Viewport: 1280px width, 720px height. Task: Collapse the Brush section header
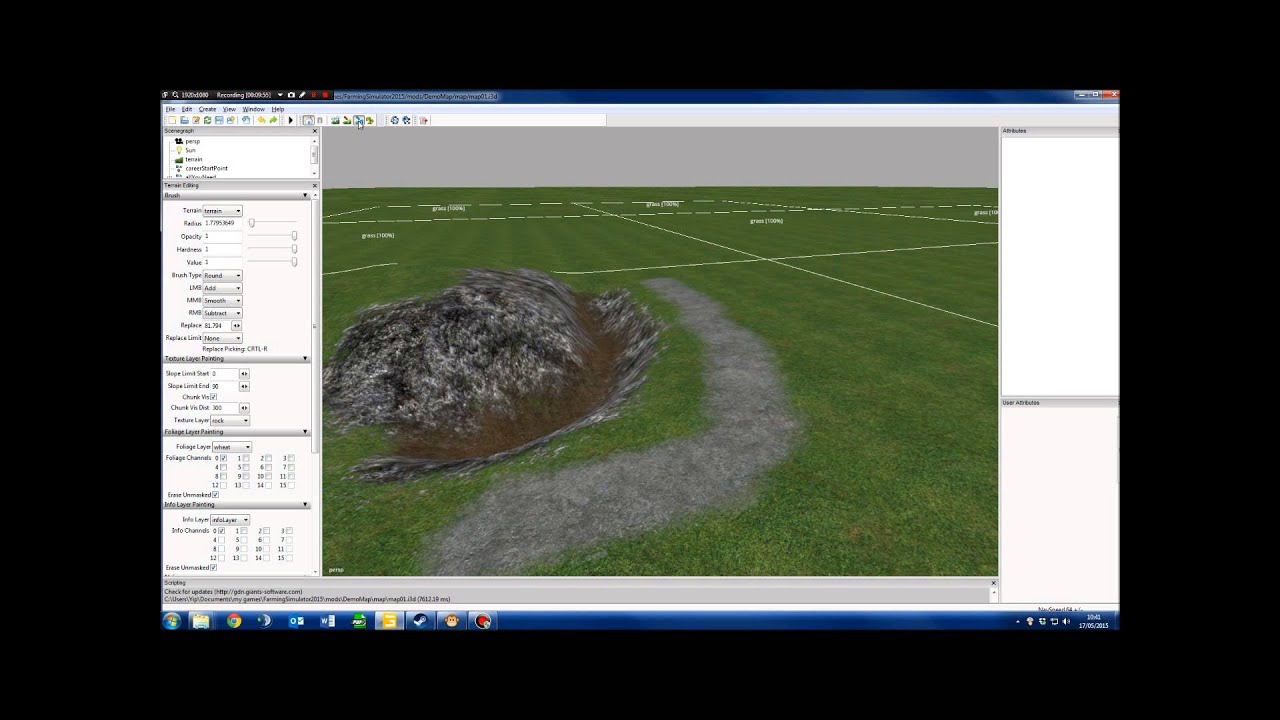coord(237,195)
